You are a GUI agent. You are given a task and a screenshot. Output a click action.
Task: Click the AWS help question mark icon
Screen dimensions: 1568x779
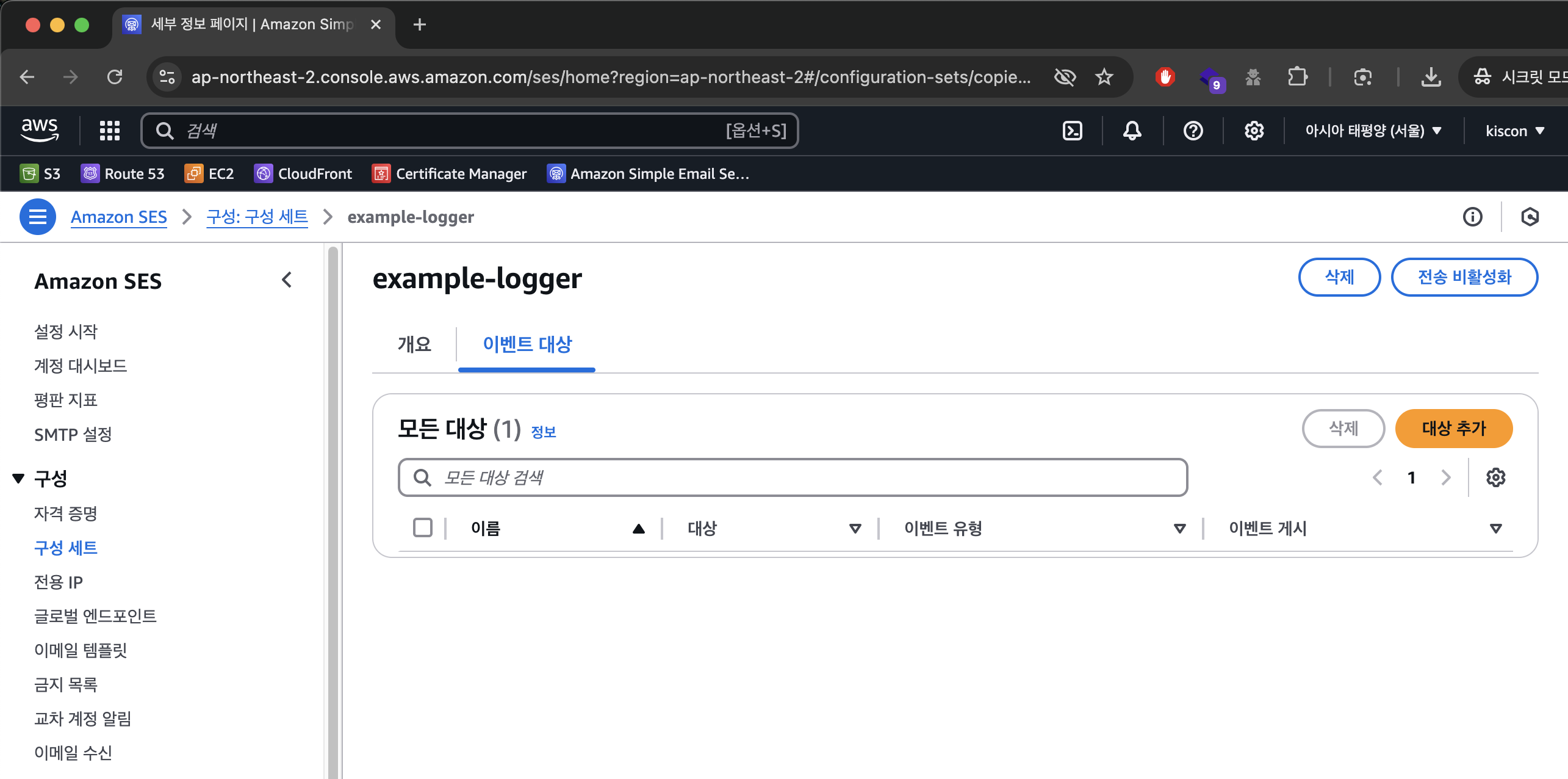[1193, 131]
